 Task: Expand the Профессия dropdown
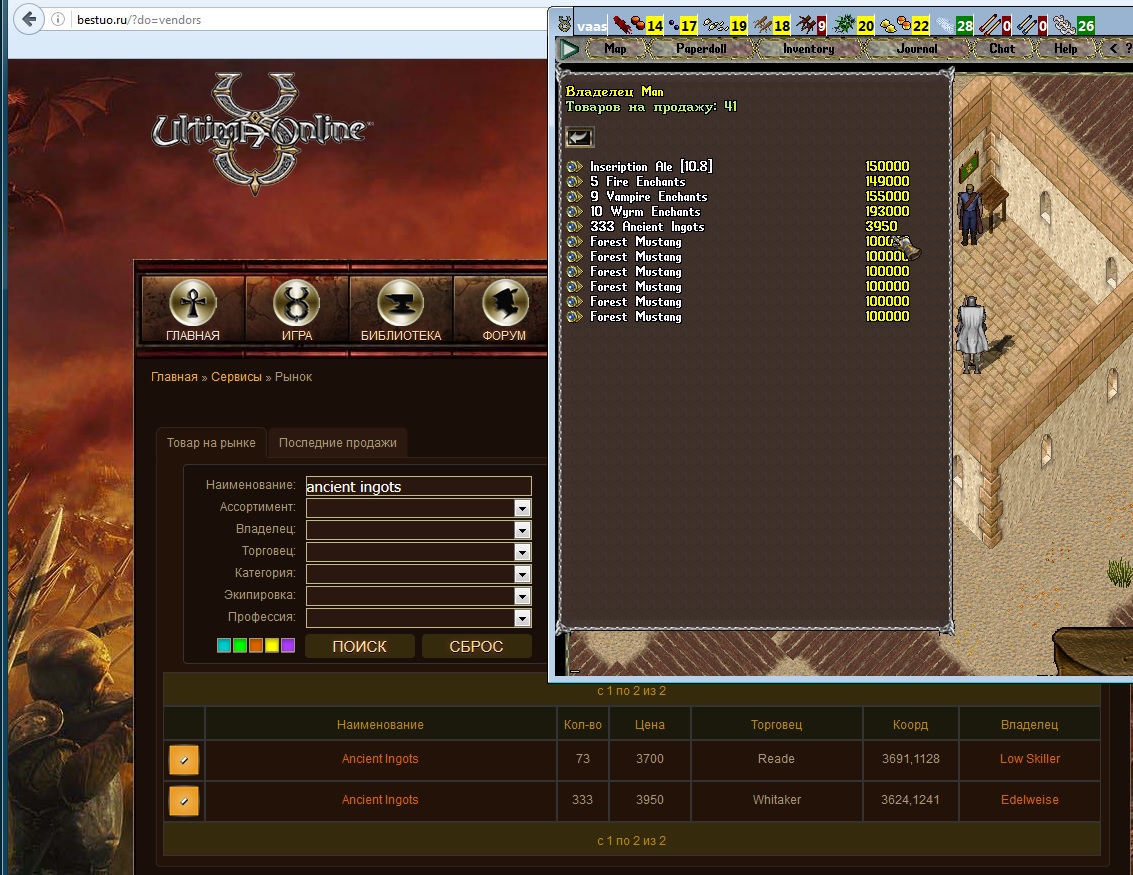click(x=522, y=618)
